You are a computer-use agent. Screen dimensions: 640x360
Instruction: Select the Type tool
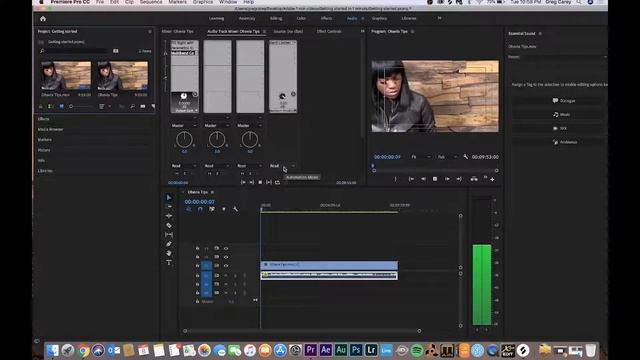pos(169,263)
